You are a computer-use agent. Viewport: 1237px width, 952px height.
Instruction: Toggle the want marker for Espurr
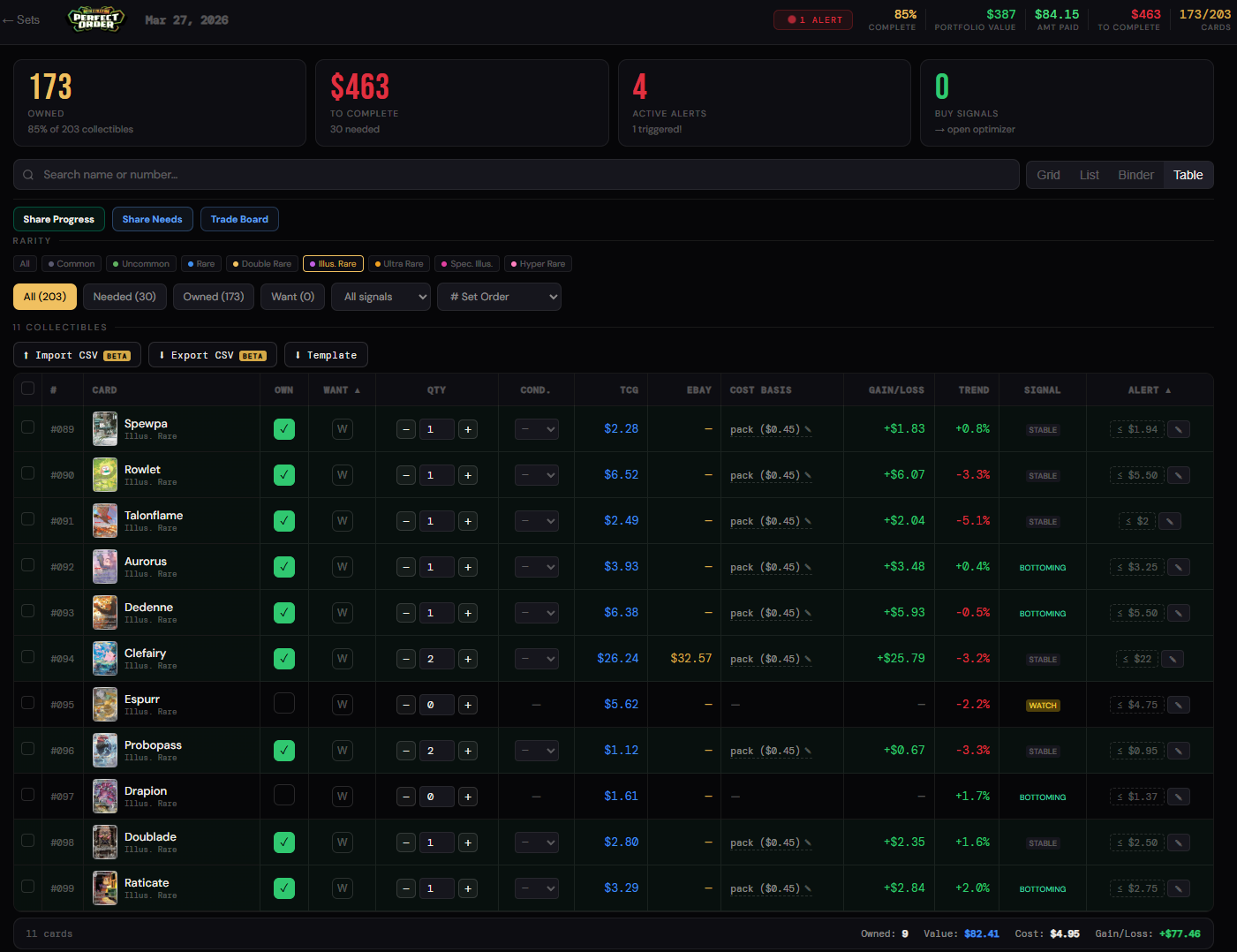[x=342, y=705]
